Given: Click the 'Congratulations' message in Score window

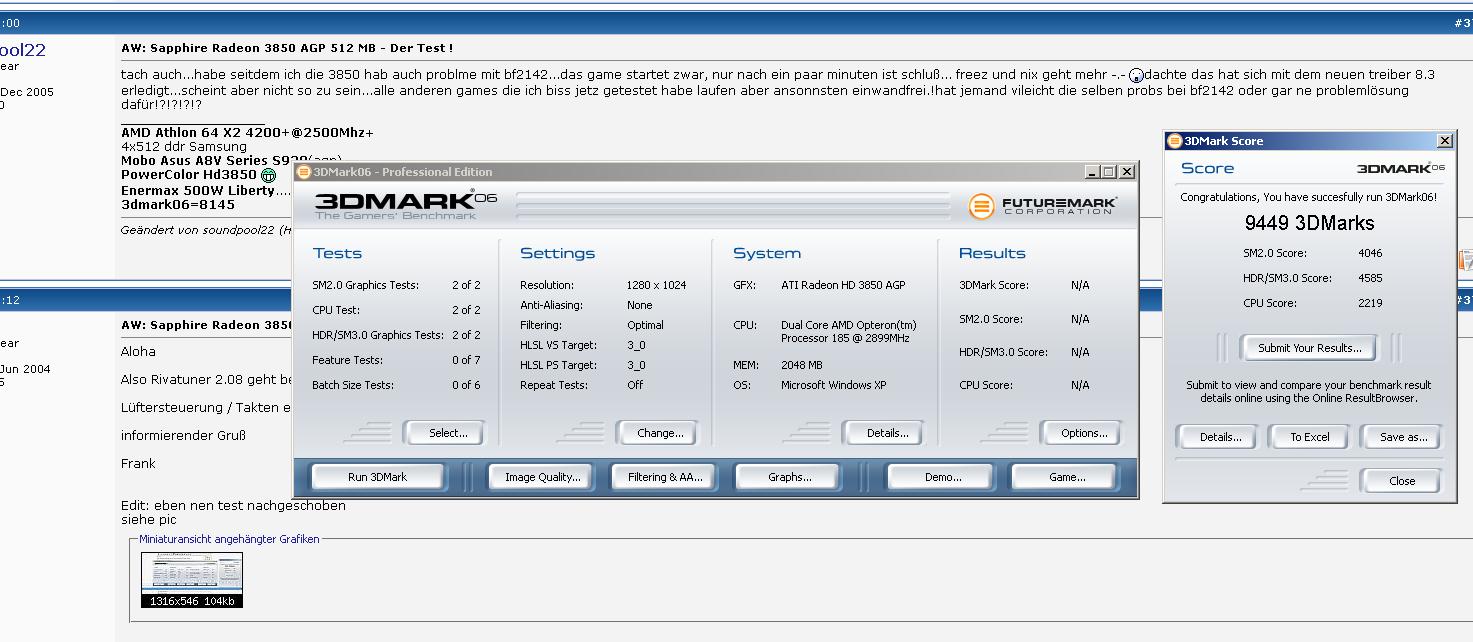Looking at the screenshot, I should point(1308,197).
